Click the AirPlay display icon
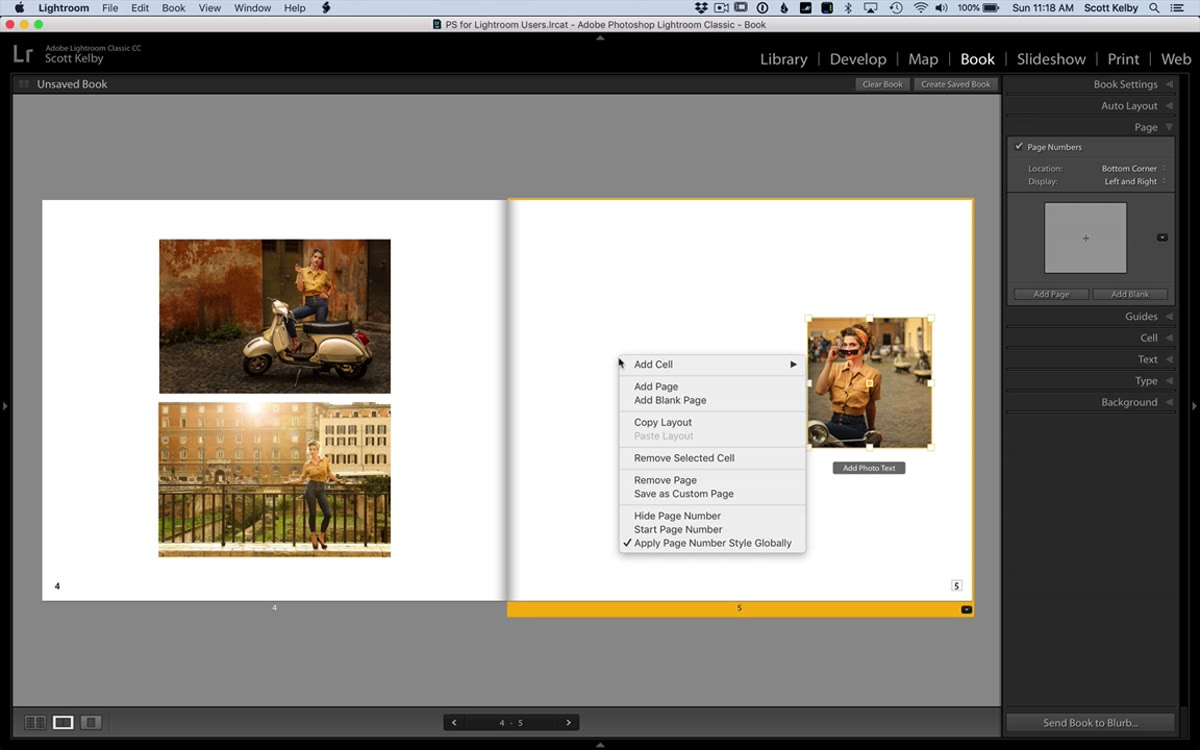The image size is (1200, 750). point(871,8)
